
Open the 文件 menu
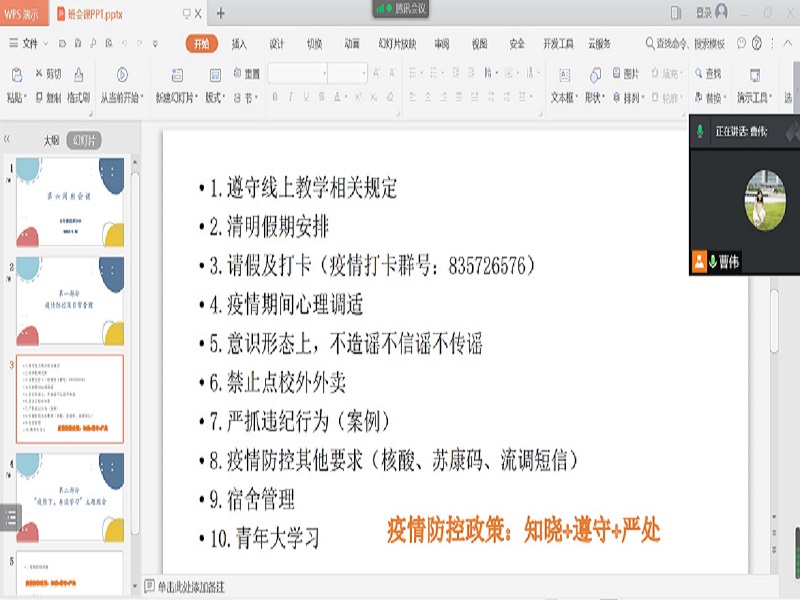30,43
